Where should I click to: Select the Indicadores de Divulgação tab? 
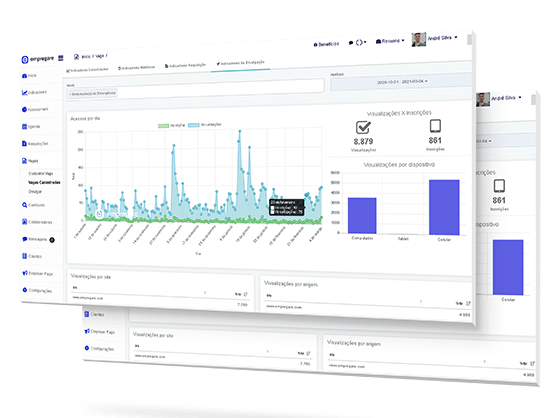point(240,63)
